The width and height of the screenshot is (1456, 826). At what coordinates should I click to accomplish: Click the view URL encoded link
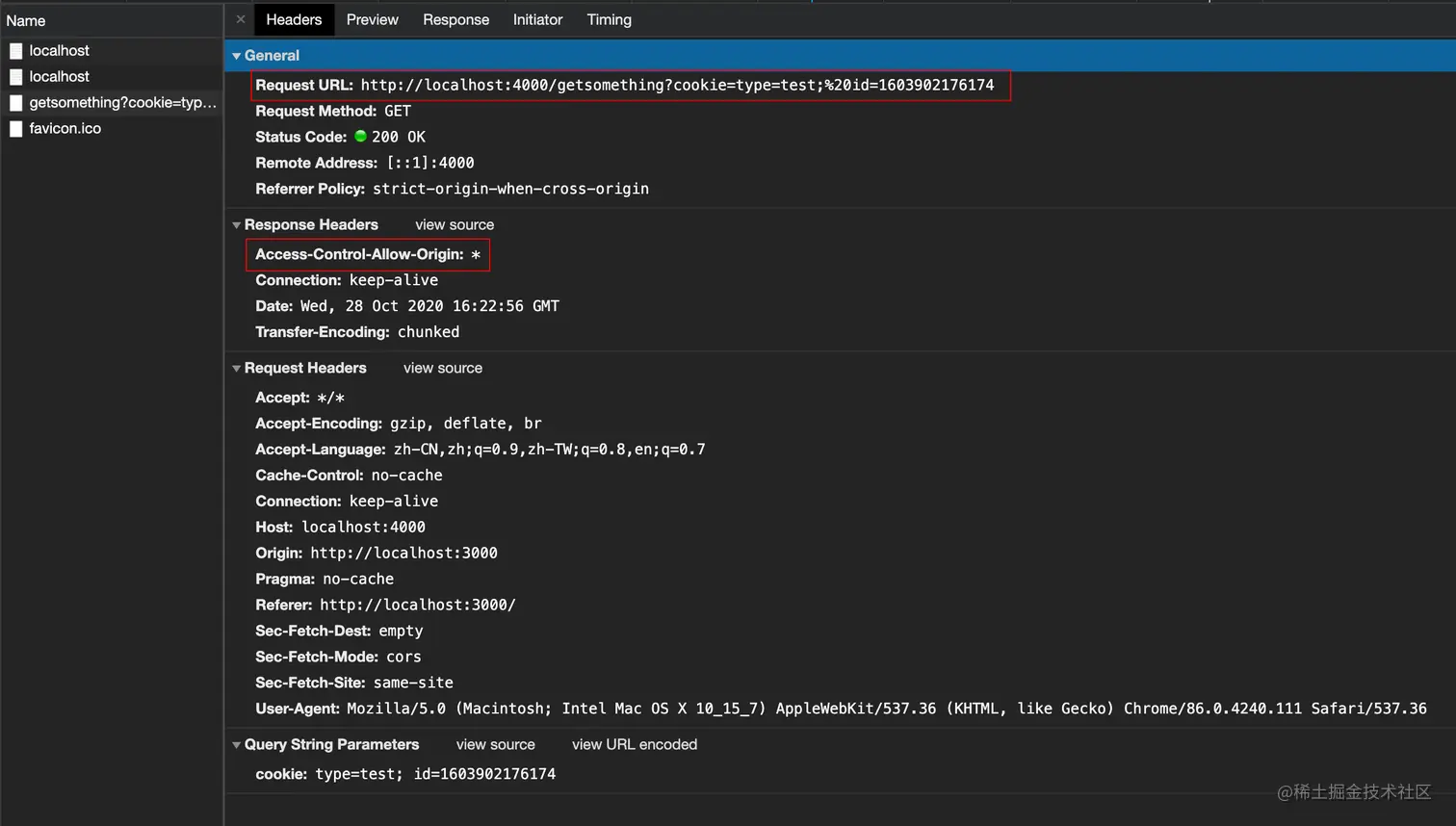[x=634, y=745]
